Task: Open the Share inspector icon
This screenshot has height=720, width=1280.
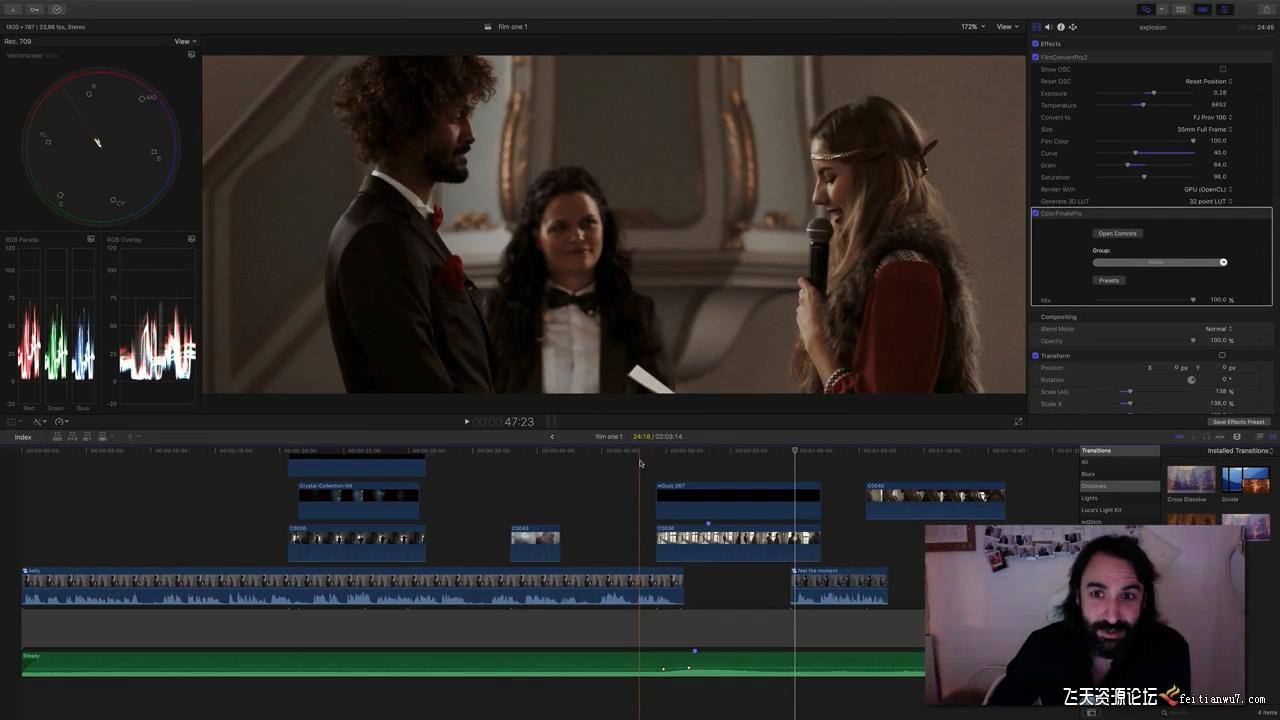Action: [1072, 27]
